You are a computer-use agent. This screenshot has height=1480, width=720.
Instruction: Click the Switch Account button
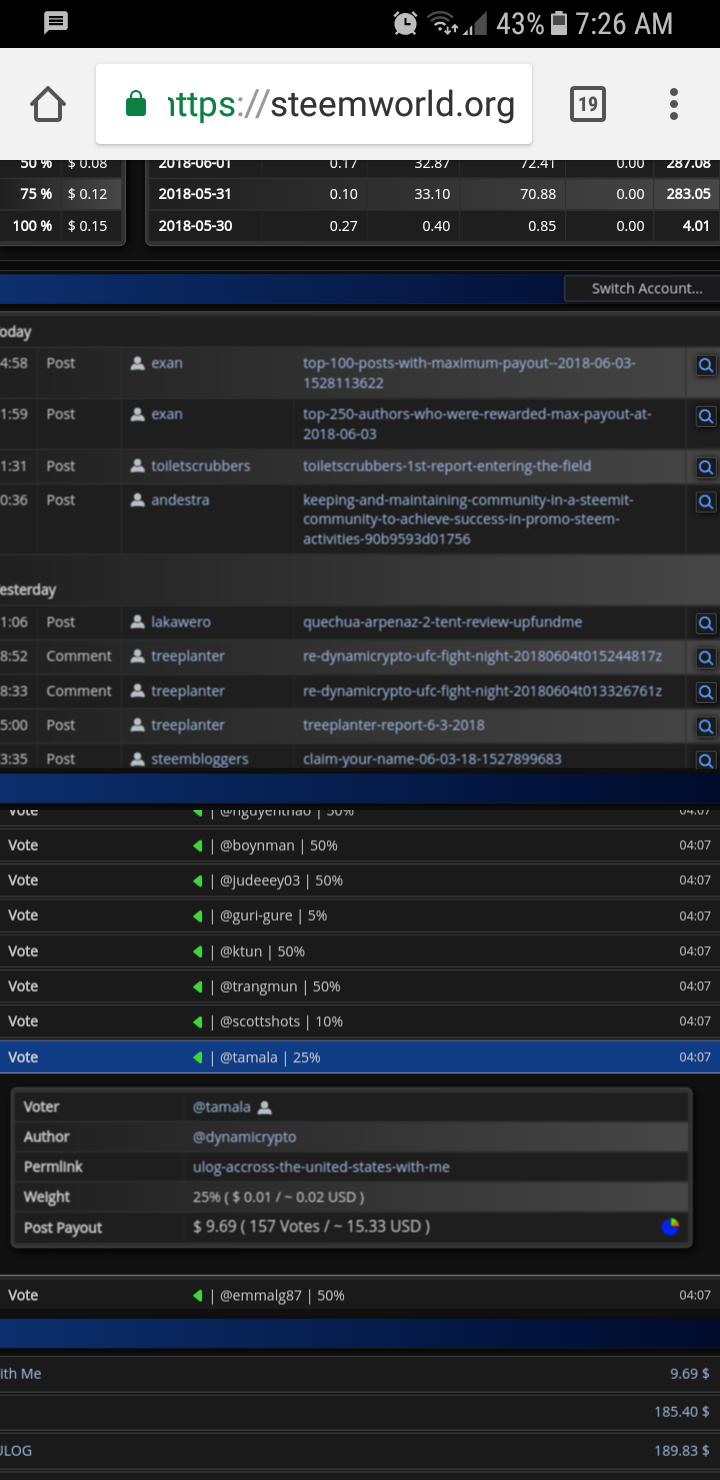pyautogui.click(x=642, y=288)
